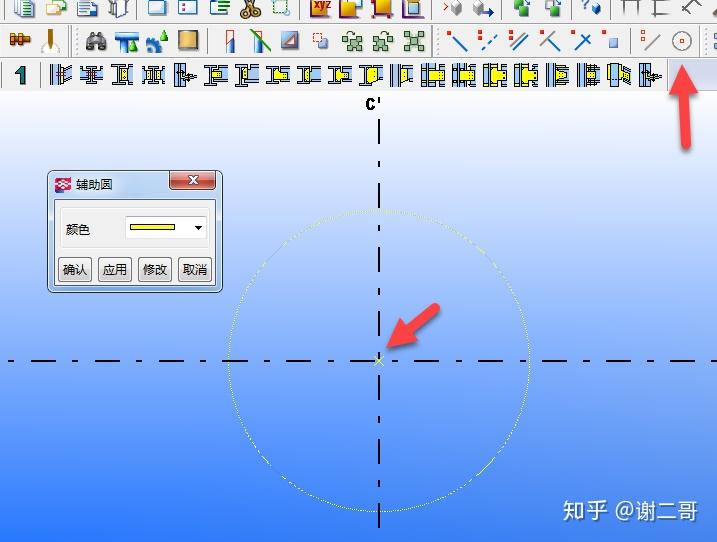Image resolution: width=717 pixels, height=542 pixels.
Task: Click the beam splice icon with red bolts
Action: tap(91, 75)
